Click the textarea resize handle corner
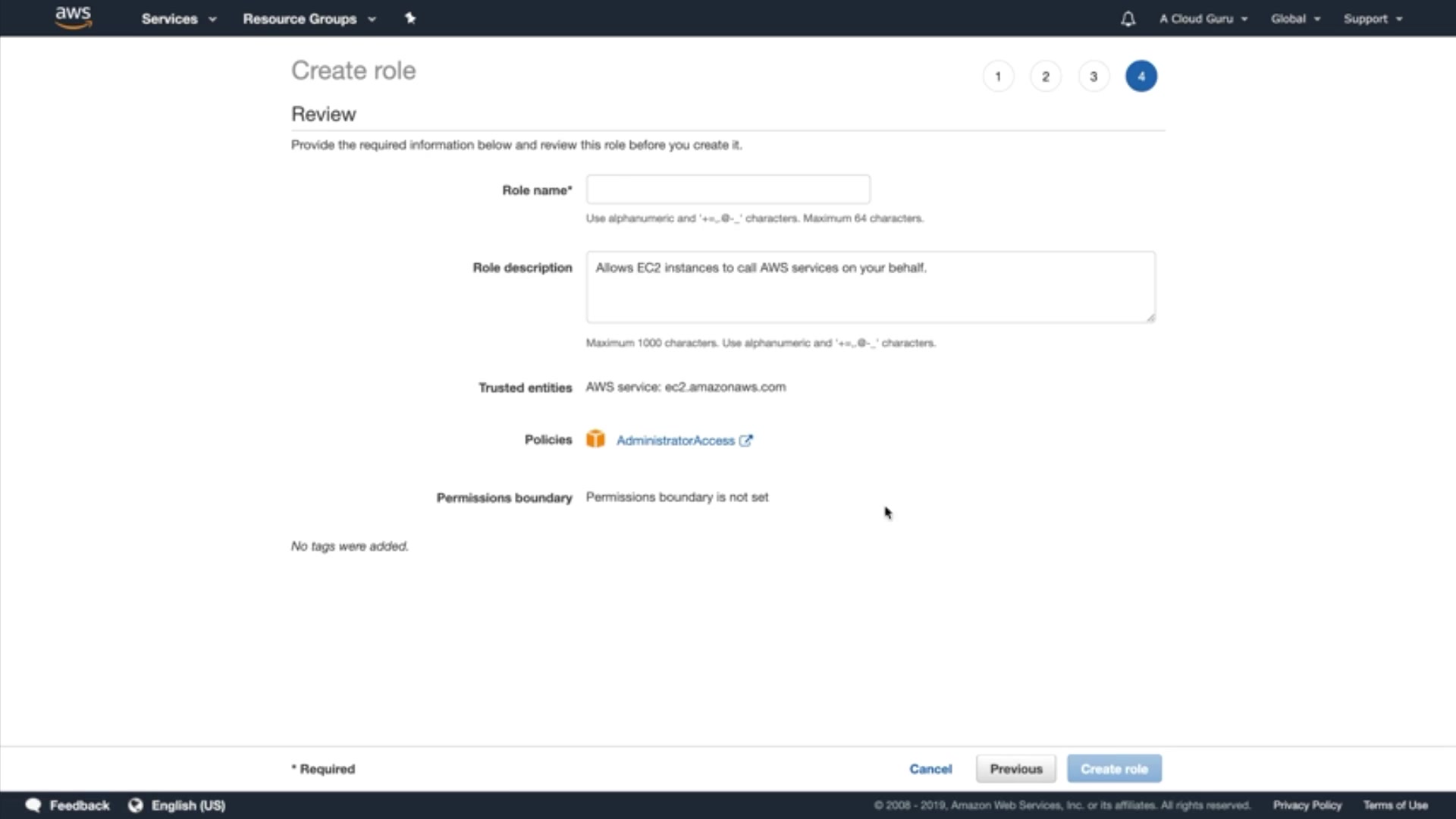 click(x=1150, y=318)
